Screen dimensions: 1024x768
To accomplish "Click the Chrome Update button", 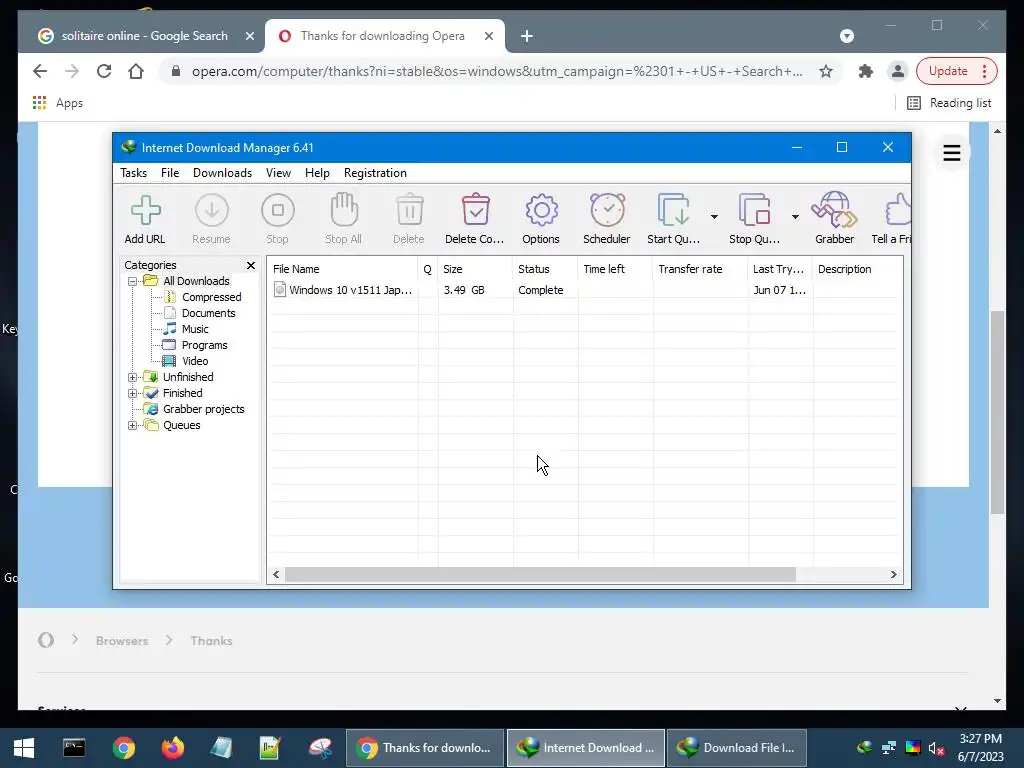I will pyautogui.click(x=957, y=71).
